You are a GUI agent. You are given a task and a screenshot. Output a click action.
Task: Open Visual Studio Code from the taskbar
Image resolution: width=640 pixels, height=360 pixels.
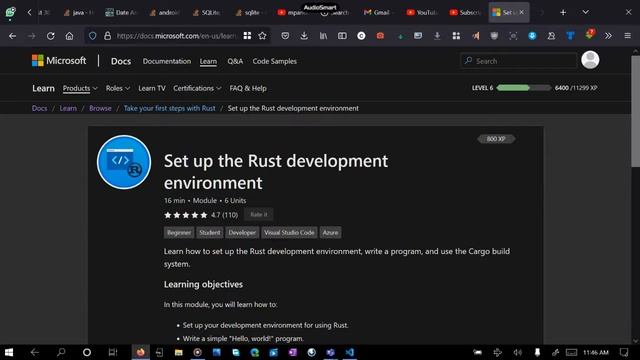[350, 352]
